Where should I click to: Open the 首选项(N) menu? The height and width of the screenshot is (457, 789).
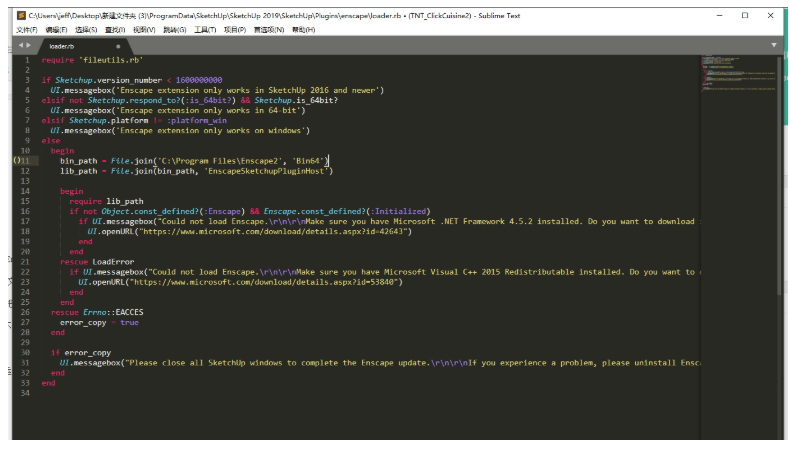[x=268, y=30]
